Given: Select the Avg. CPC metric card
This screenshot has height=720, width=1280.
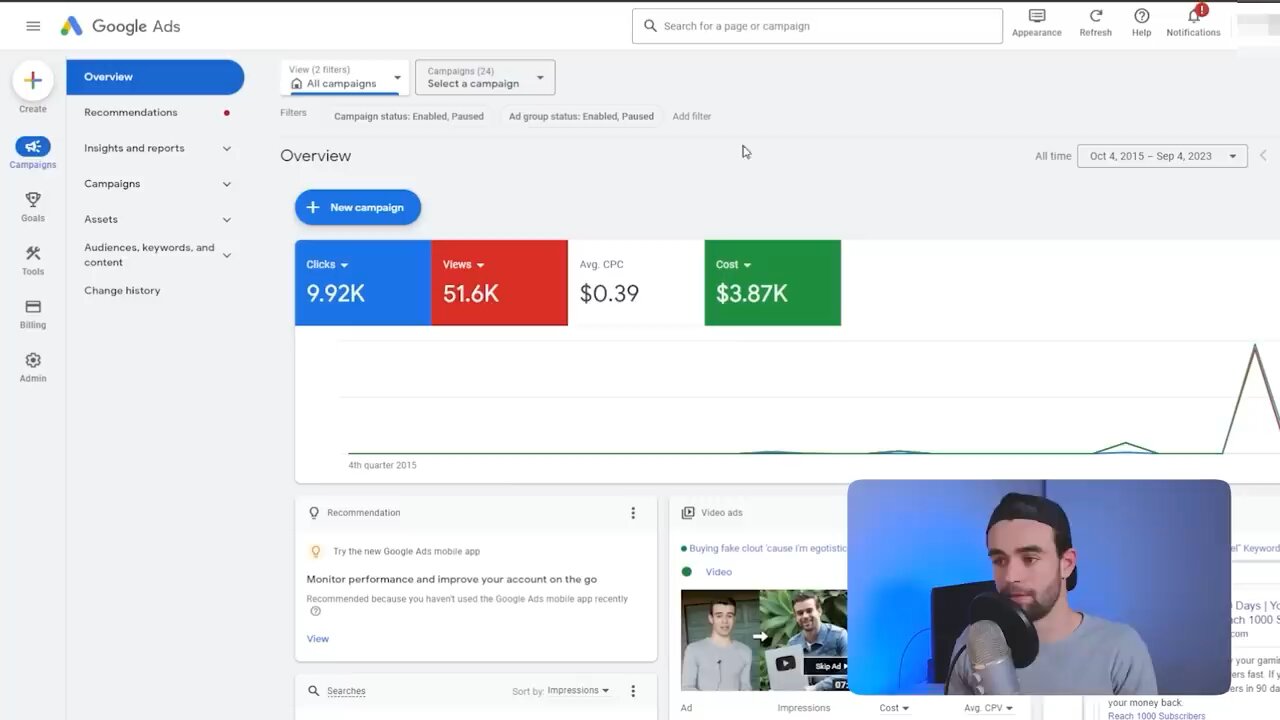Looking at the screenshot, I should pyautogui.click(x=636, y=283).
